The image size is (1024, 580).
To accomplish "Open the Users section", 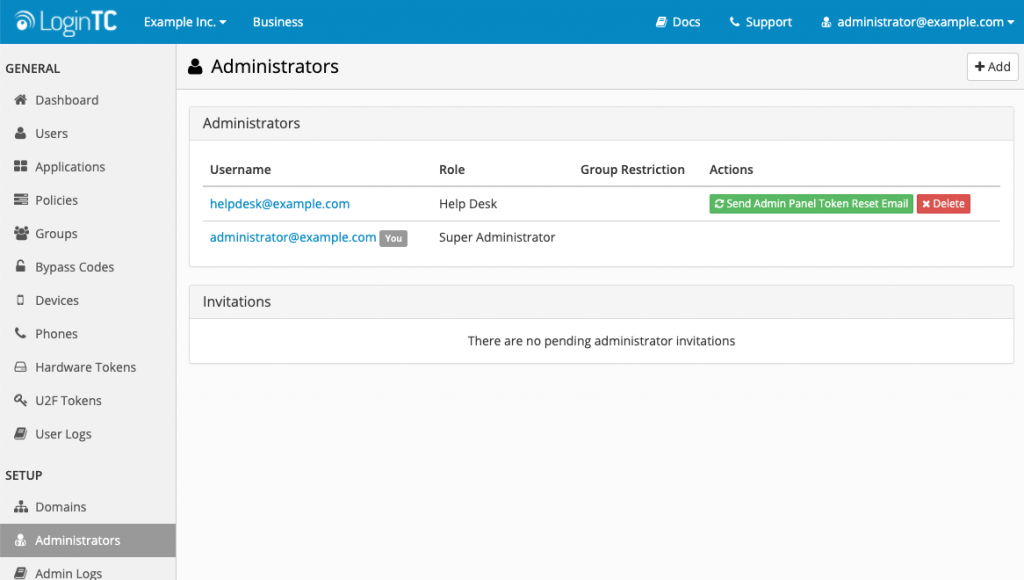I will click(51, 133).
